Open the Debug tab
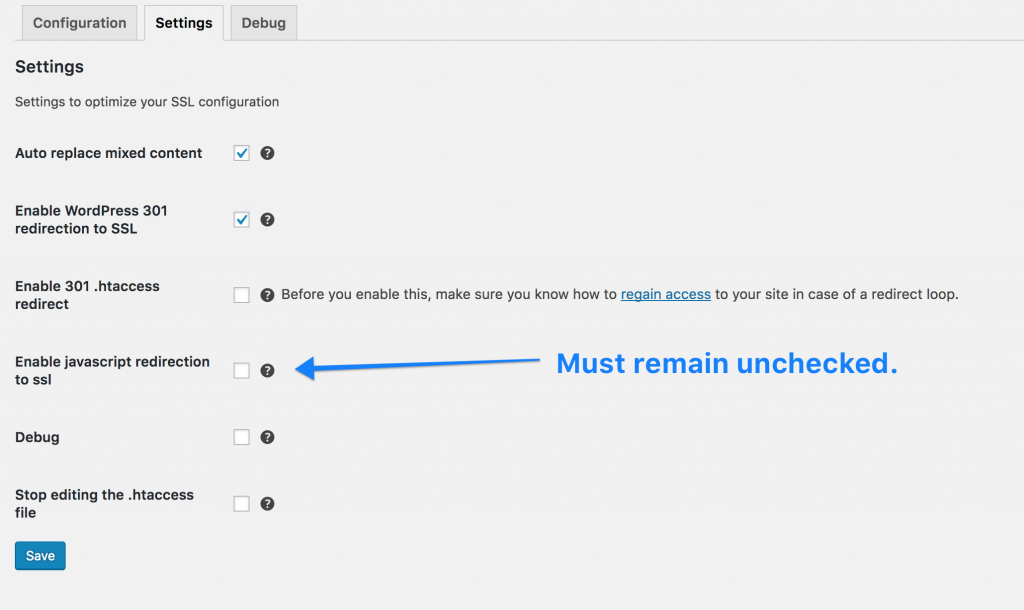The width and height of the screenshot is (1024, 610). coord(263,22)
